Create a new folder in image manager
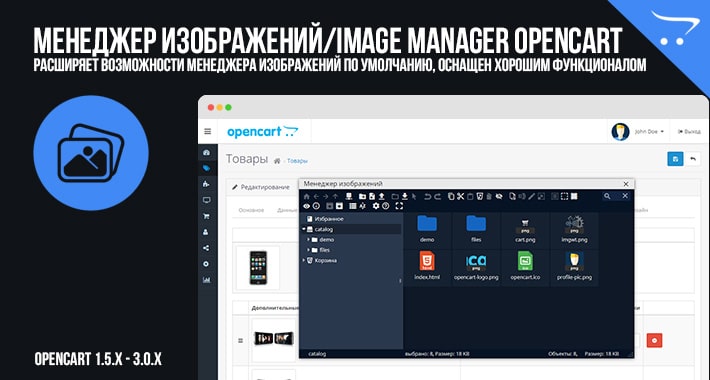Image resolution: width=710 pixels, height=380 pixels. pyautogui.click(x=362, y=196)
